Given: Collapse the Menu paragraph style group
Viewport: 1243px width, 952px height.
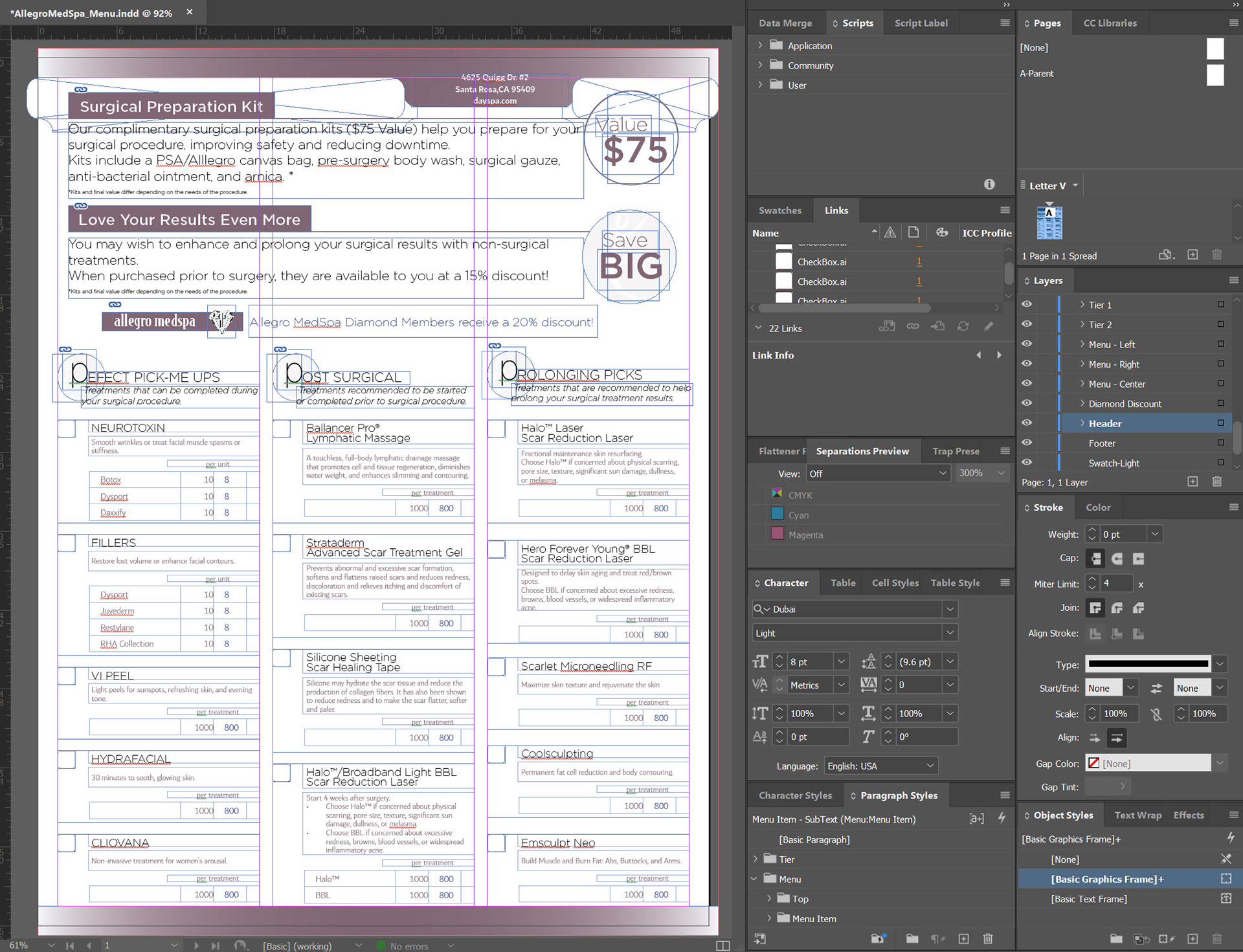Looking at the screenshot, I should point(754,879).
